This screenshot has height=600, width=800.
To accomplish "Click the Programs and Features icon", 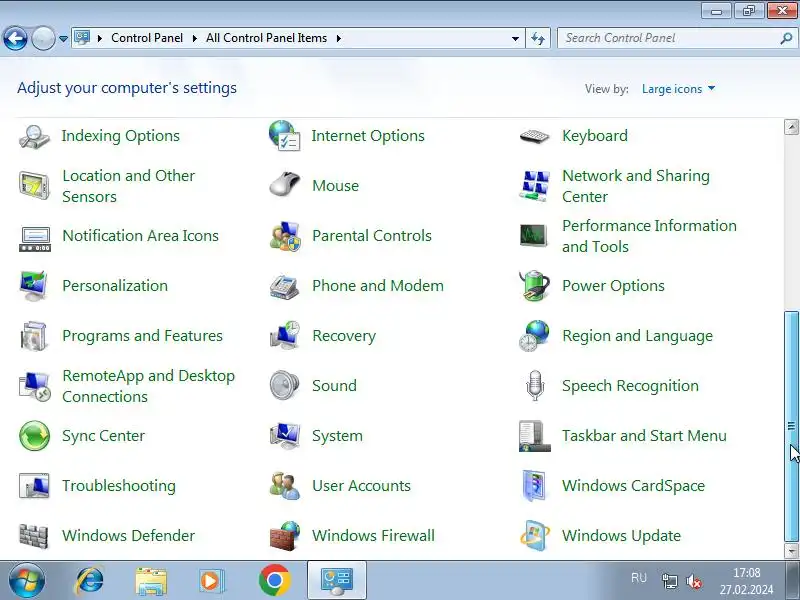I will tap(34, 336).
